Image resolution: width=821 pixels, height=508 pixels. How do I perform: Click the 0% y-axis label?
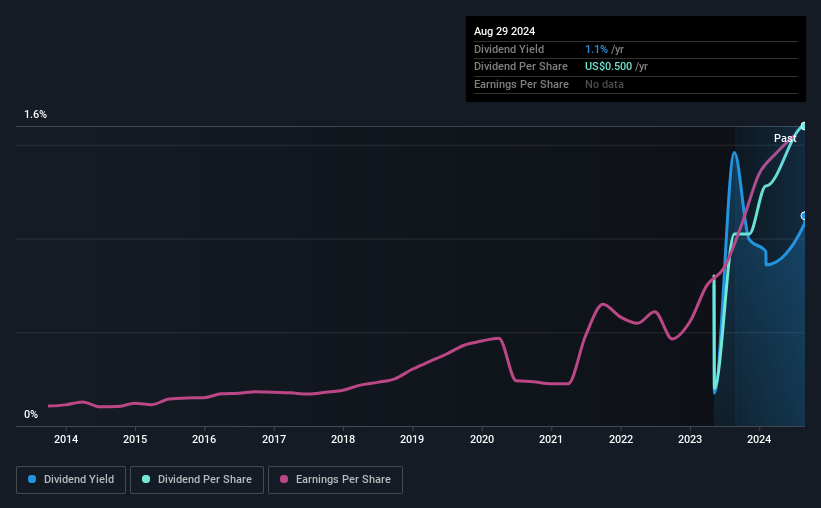tap(31, 414)
